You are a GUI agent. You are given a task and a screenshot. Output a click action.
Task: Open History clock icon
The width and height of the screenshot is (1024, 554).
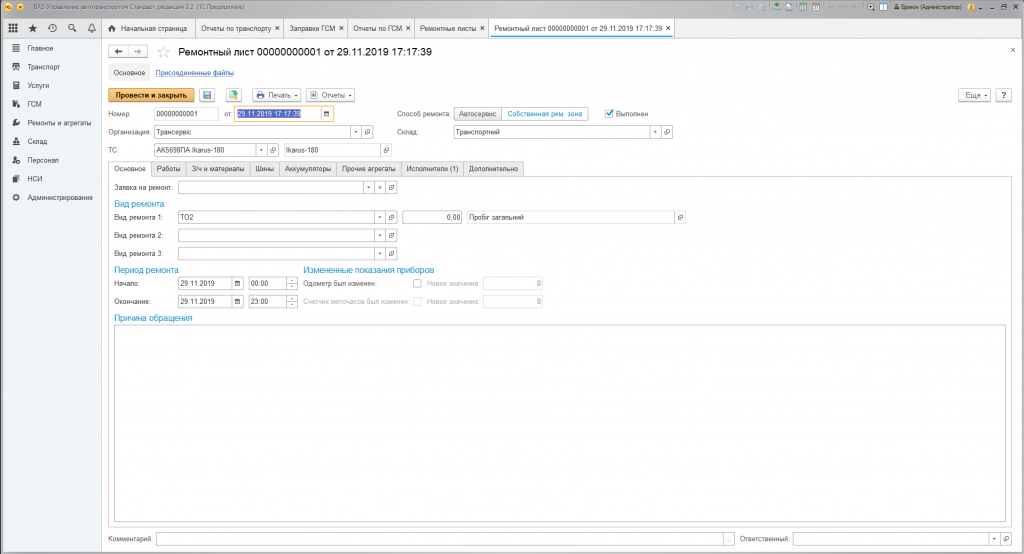[x=52, y=28]
